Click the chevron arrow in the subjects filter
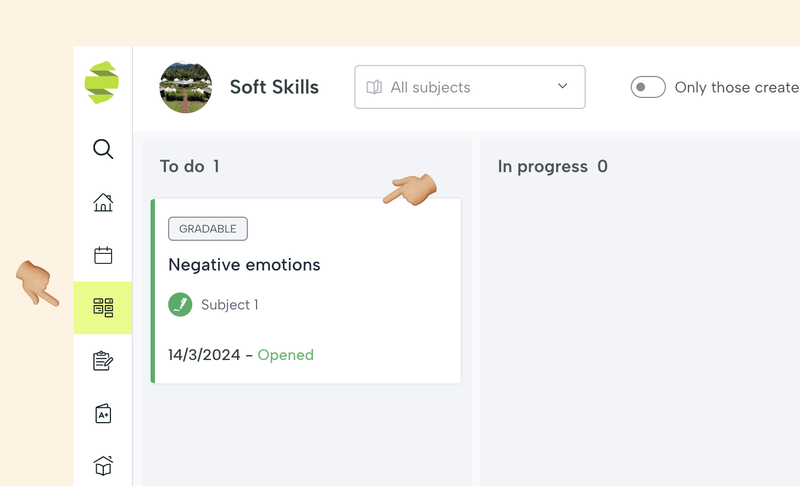This screenshot has width=800, height=486. pyautogui.click(x=562, y=87)
